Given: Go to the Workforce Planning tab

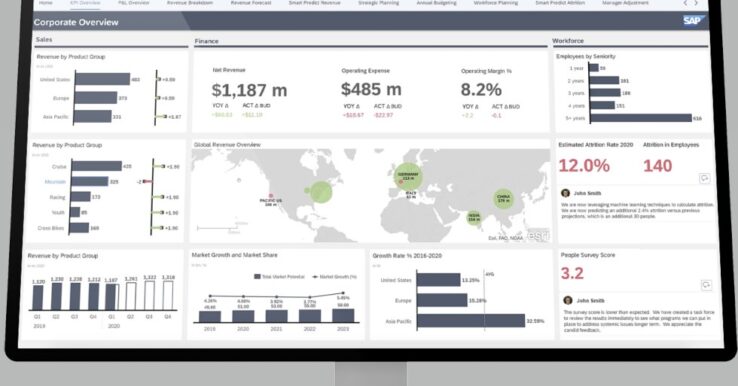Looking at the screenshot, I should [x=496, y=3].
